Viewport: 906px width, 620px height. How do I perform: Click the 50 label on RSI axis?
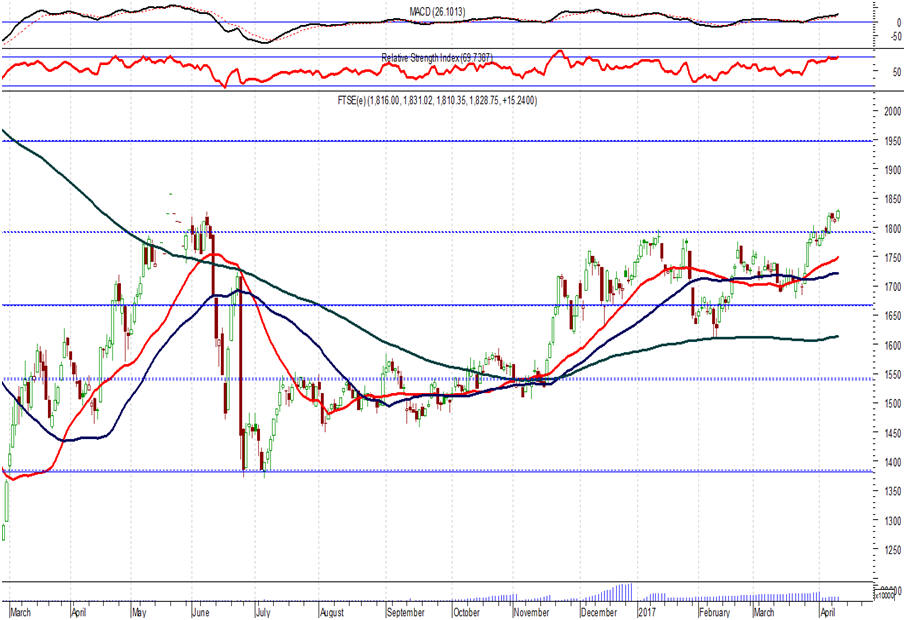coord(897,73)
